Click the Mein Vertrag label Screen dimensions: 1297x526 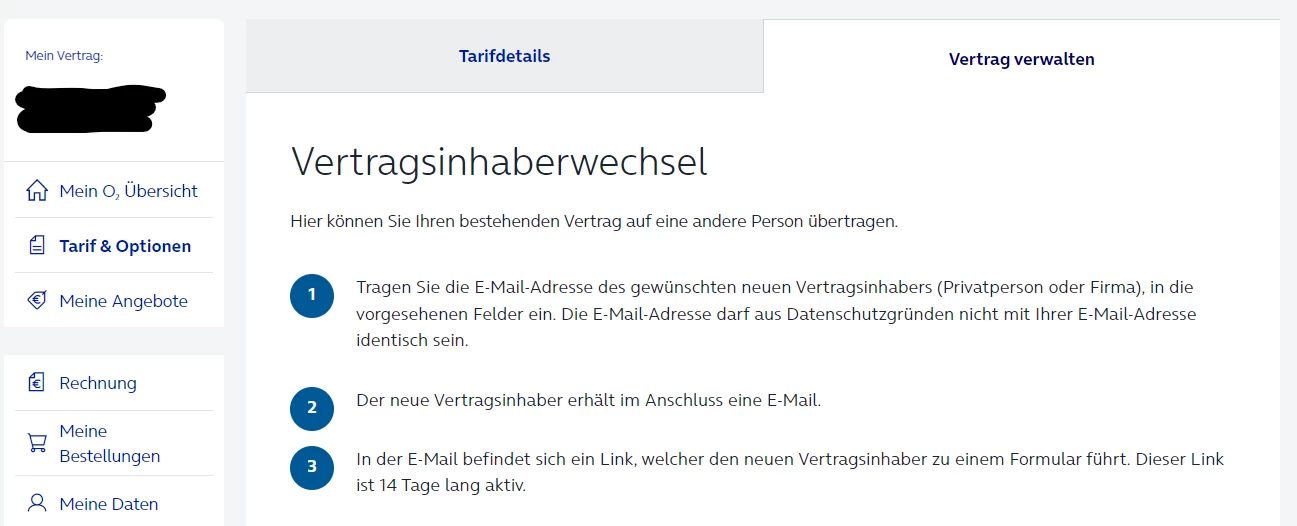pyautogui.click(x=64, y=56)
